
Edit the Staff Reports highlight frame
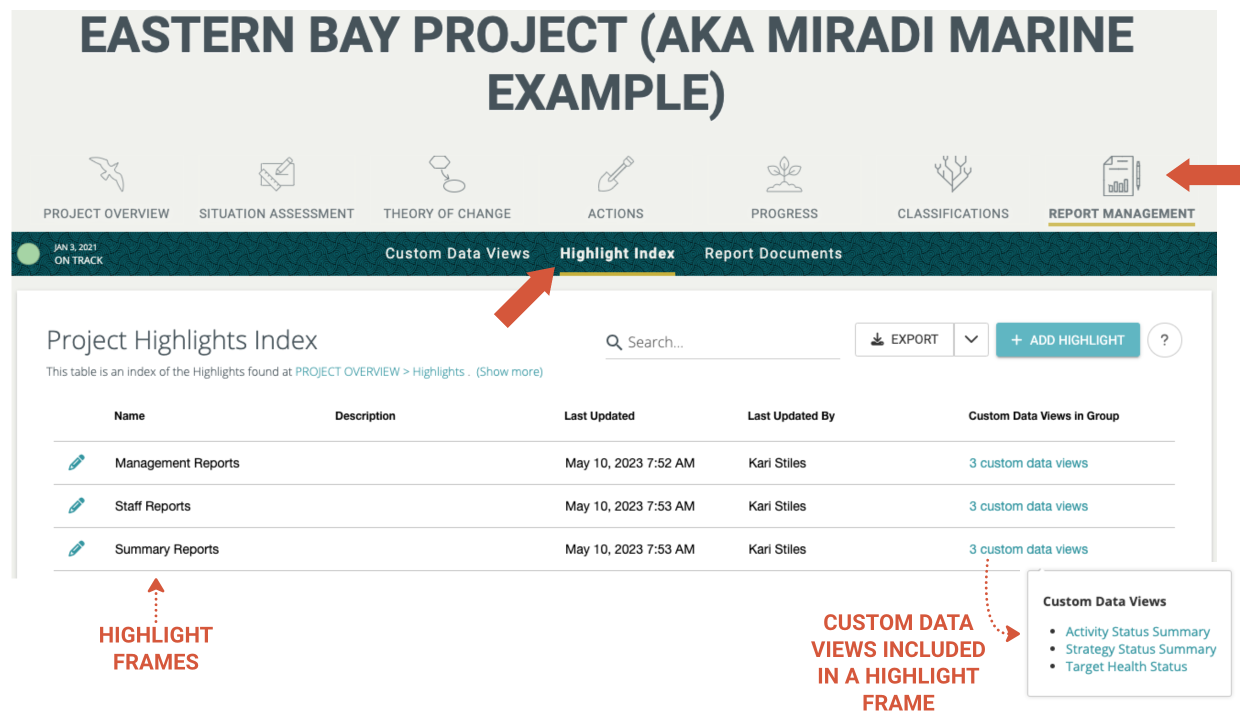click(77, 505)
